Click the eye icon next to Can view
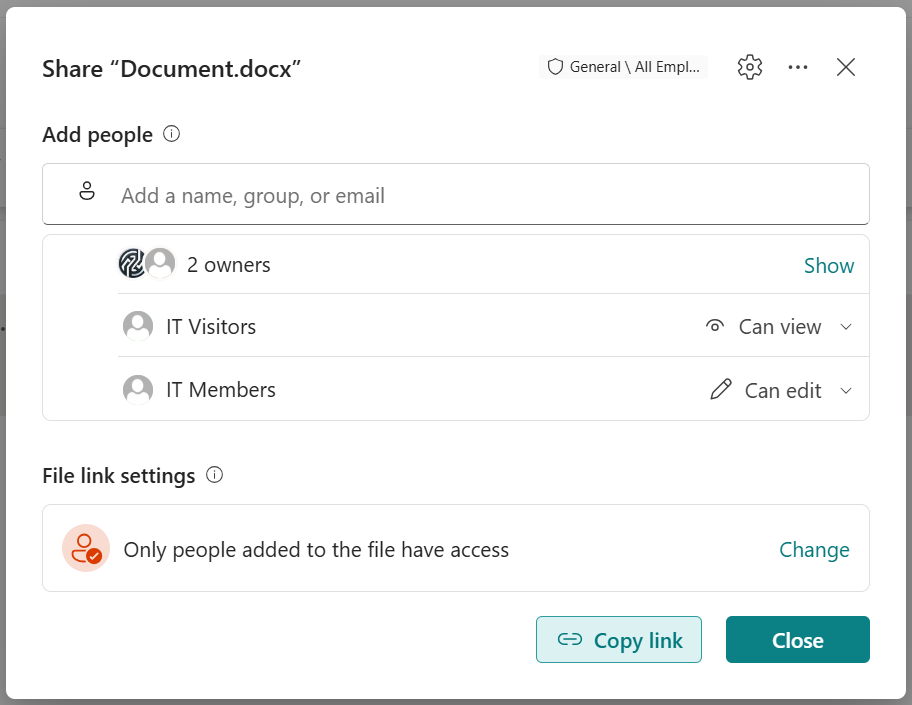Viewport: 912px width, 705px height. point(715,326)
